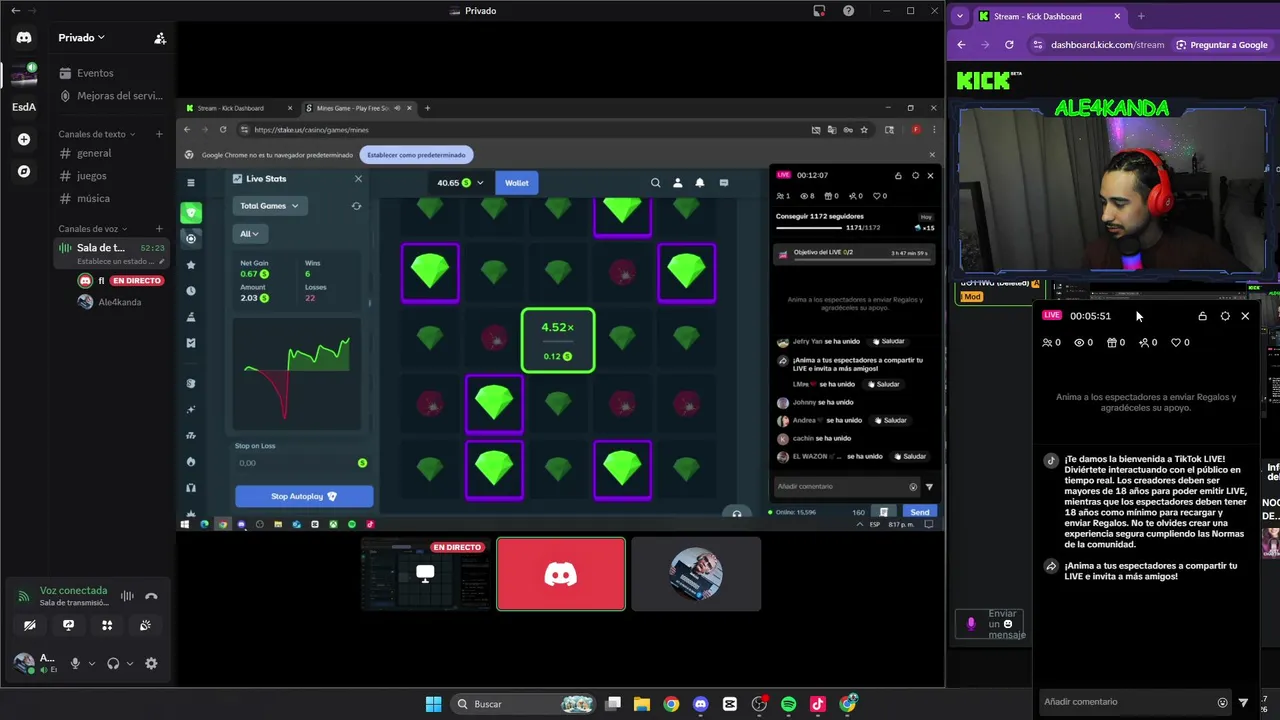Deafen with the headphones icon
The image size is (1280, 720).
click(x=113, y=663)
